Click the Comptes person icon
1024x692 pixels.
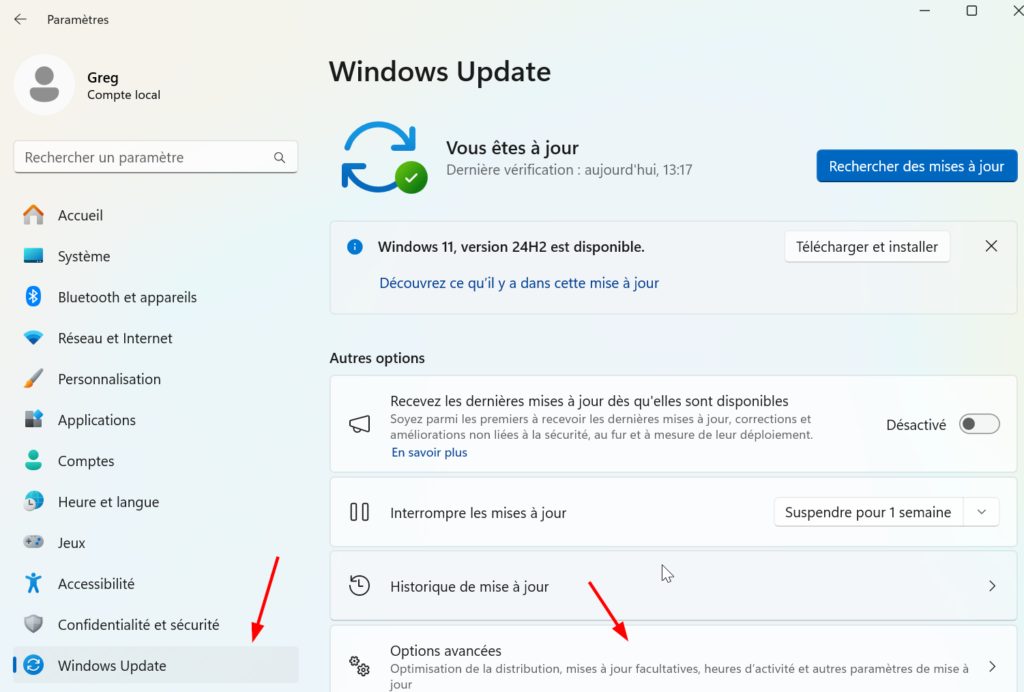tap(33, 460)
